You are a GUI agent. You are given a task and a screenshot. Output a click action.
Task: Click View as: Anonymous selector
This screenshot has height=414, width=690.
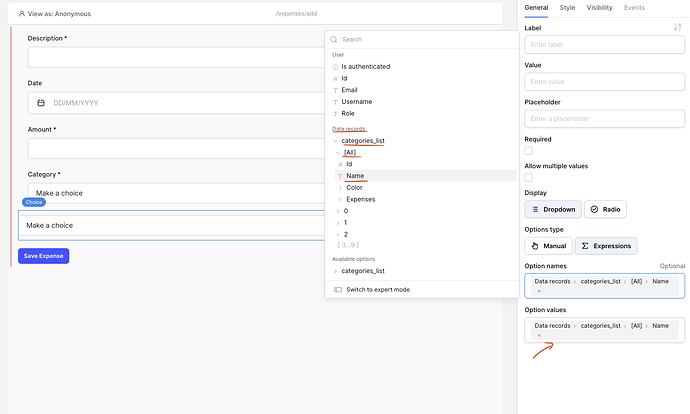click(x=55, y=14)
